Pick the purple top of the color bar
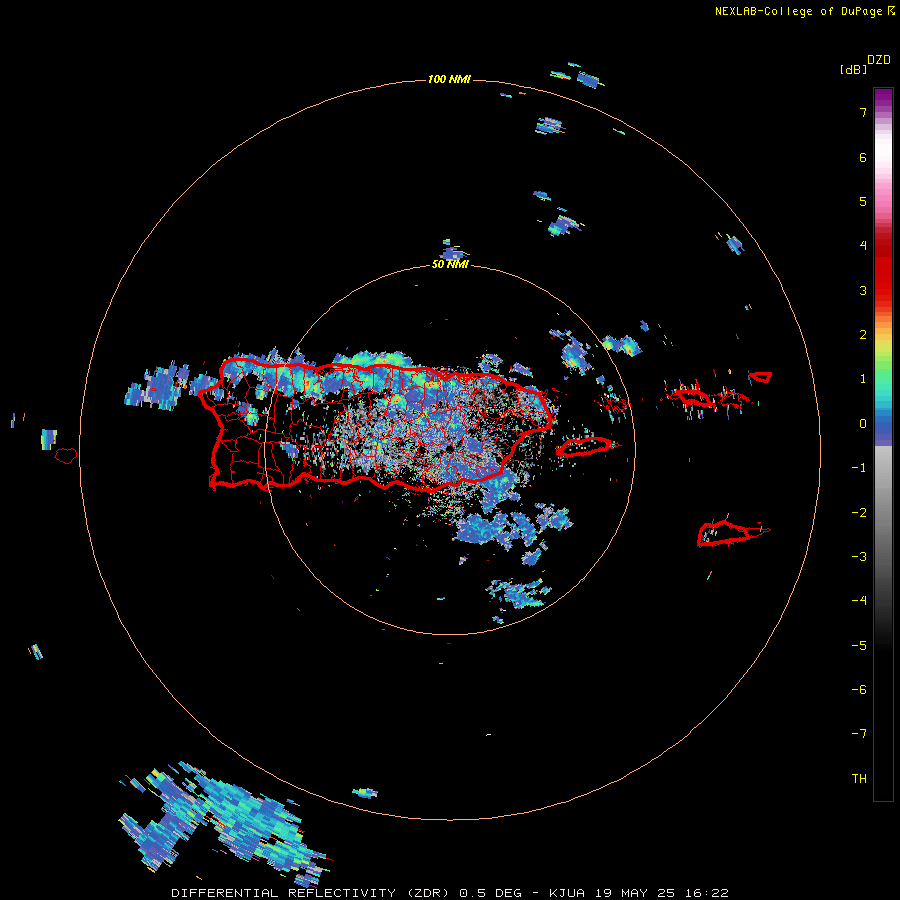Screen dimensions: 900x900 (x=883, y=98)
